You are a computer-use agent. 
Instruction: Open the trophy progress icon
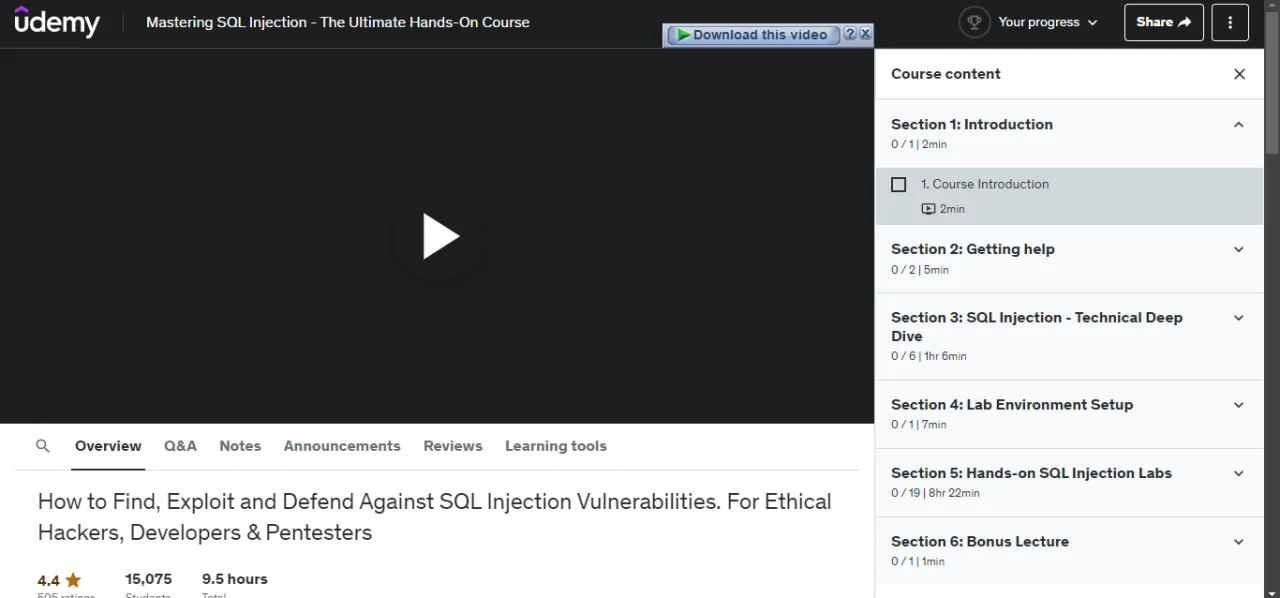coord(974,22)
